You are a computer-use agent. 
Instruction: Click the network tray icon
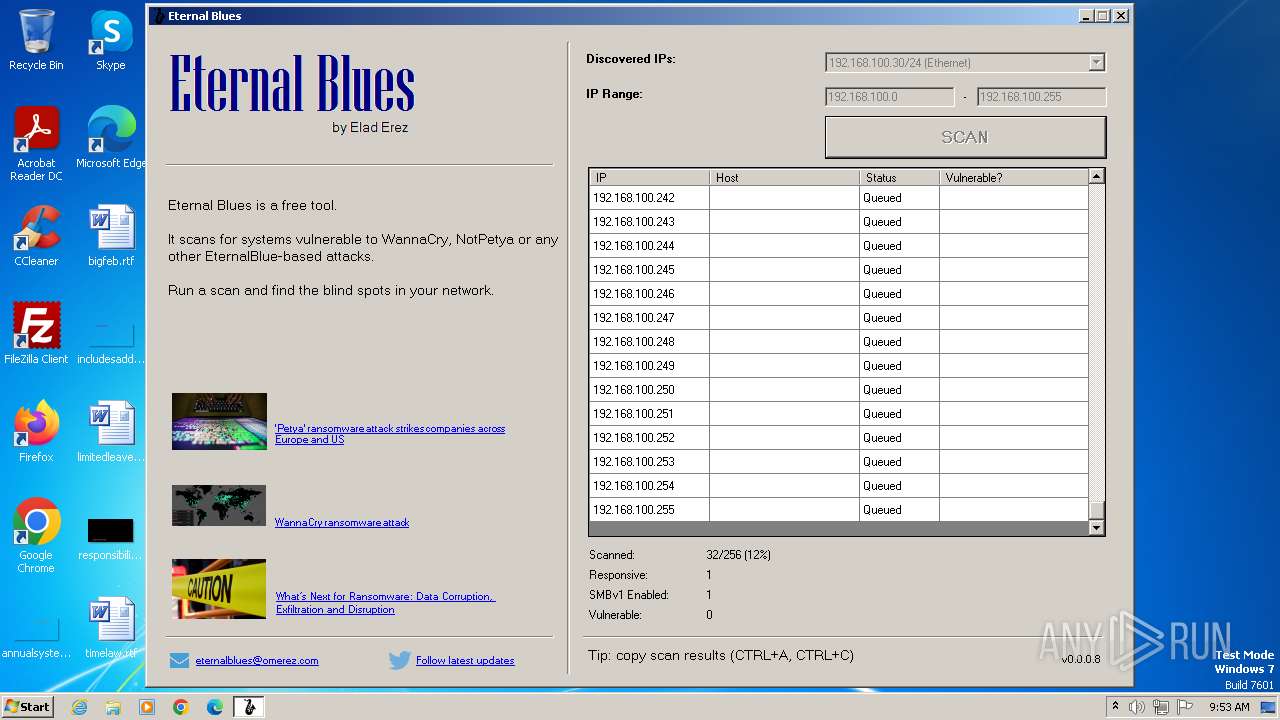coord(1160,707)
